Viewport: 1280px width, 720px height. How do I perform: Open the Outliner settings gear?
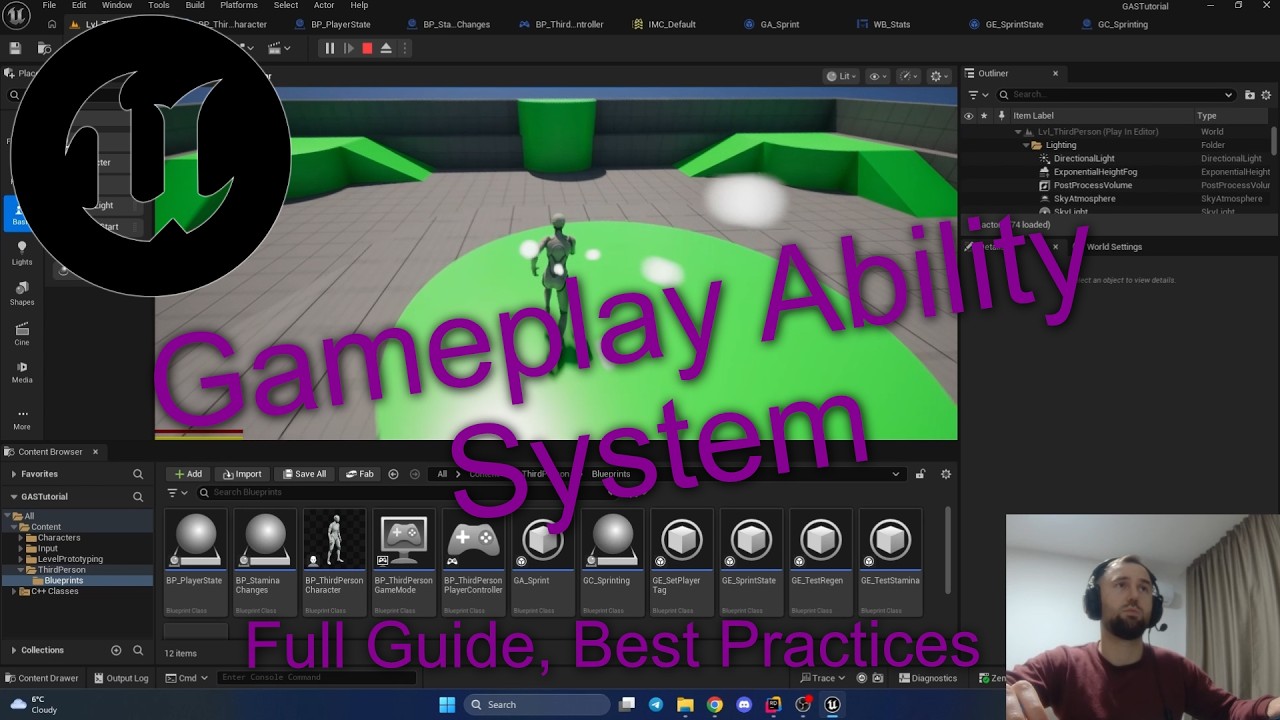click(1266, 95)
